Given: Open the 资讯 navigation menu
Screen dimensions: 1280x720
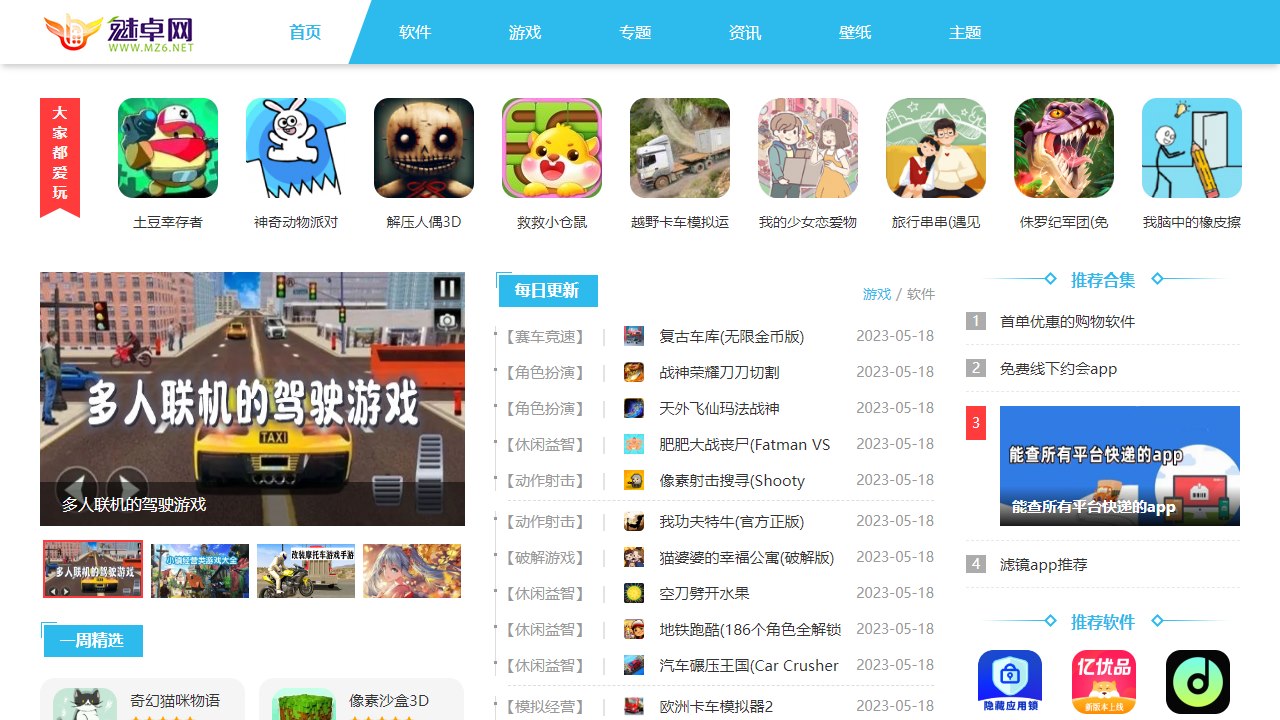Looking at the screenshot, I should [745, 32].
